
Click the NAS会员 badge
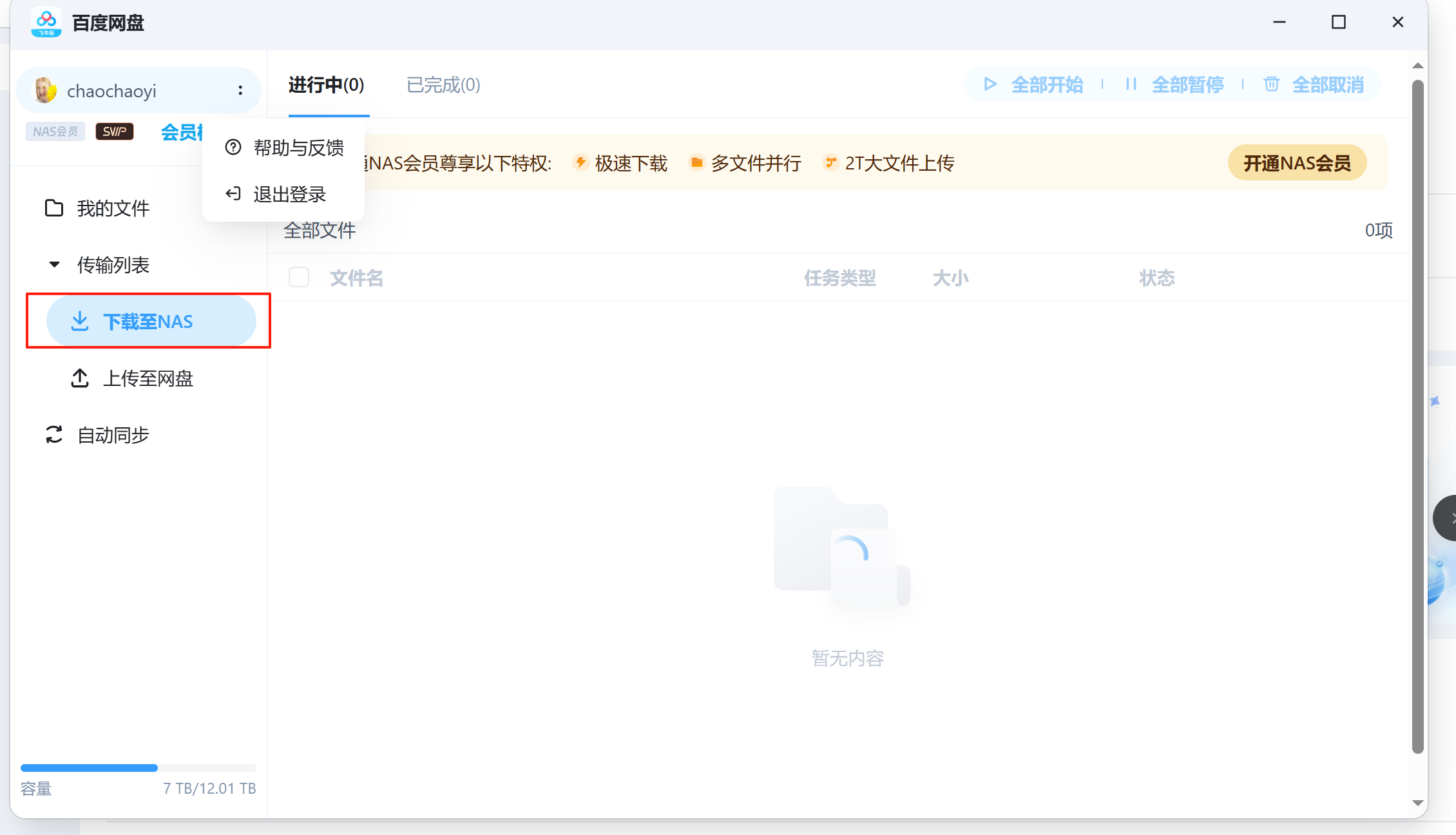[55, 131]
